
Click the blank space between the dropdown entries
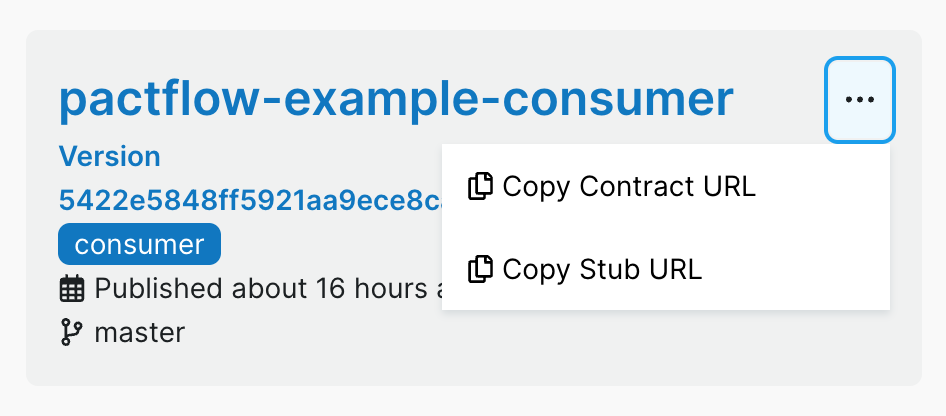[665, 228]
